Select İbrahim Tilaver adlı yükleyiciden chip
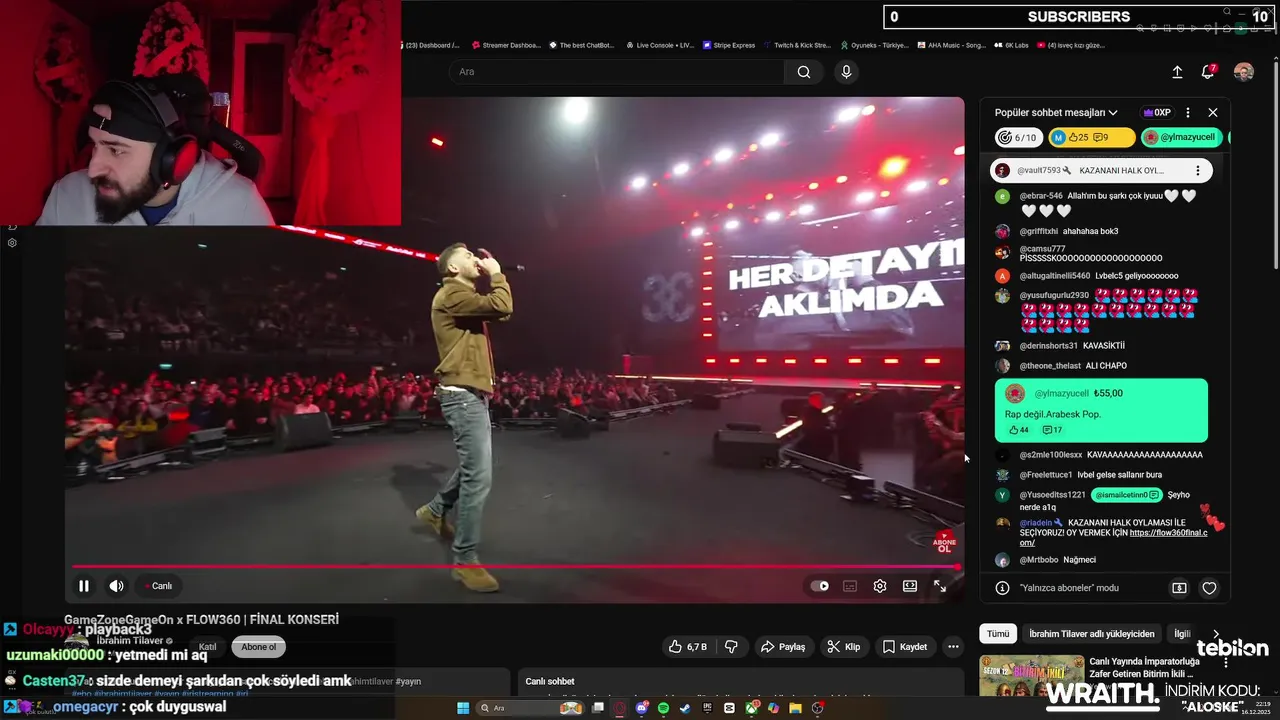 (x=1092, y=634)
